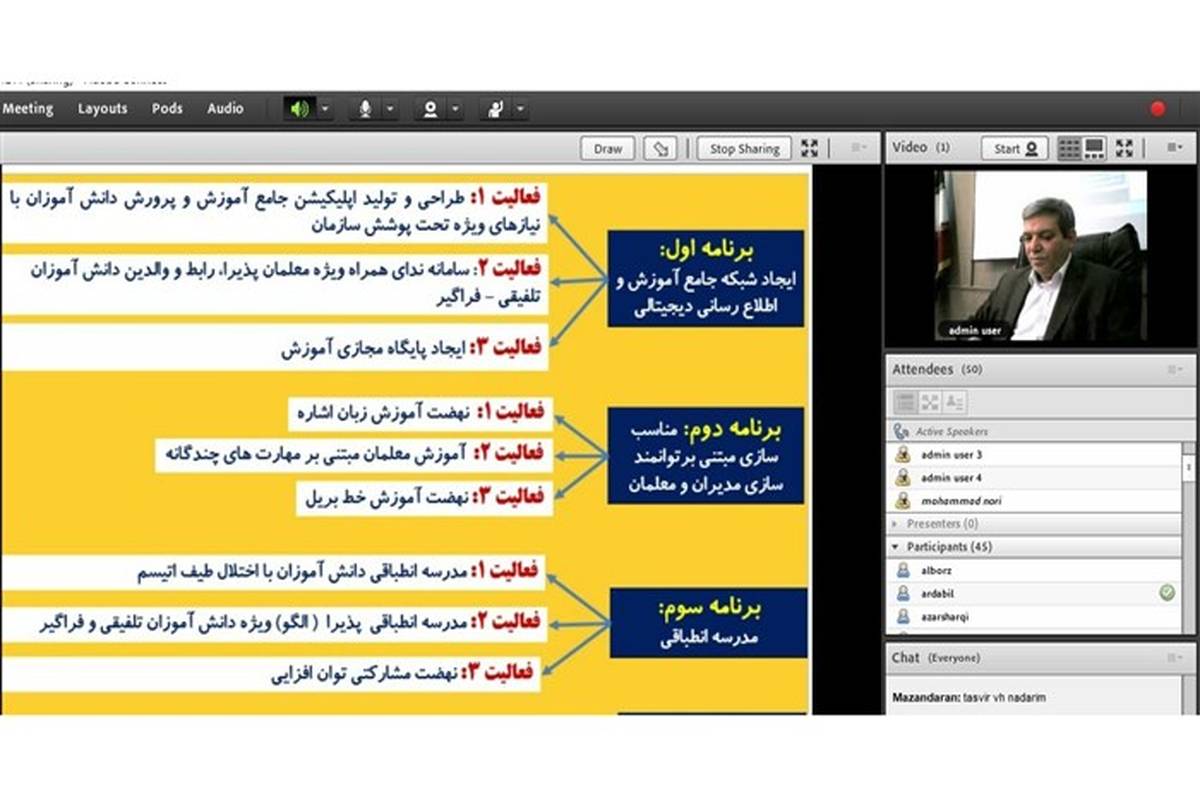Switch to attendee status view icon
Image resolution: width=1200 pixels, height=799 pixels.
(x=954, y=402)
